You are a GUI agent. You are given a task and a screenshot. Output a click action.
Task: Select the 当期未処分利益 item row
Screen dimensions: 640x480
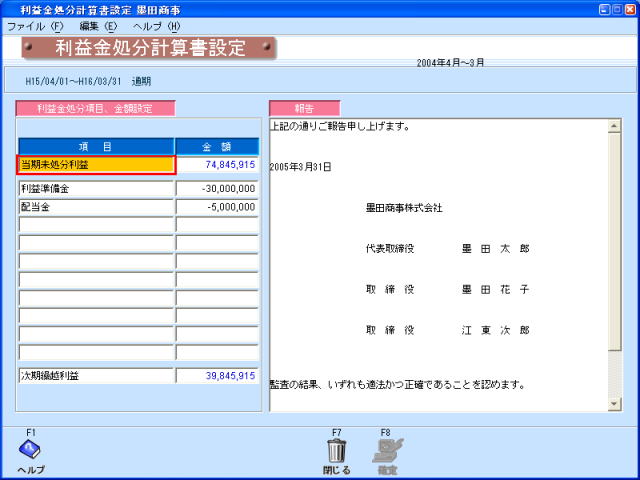[96, 165]
